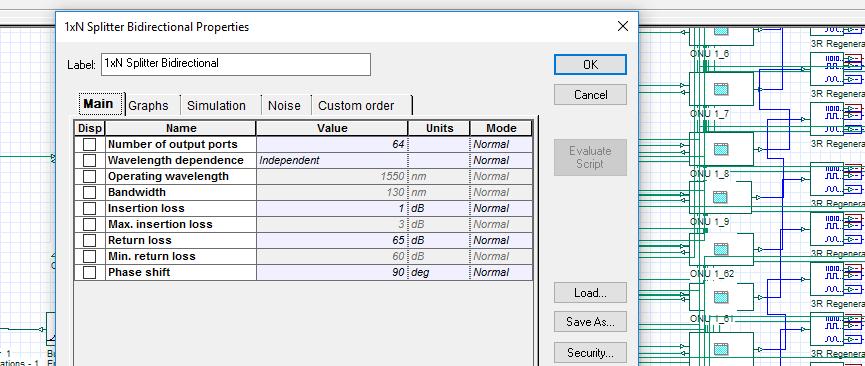Tick Disp checkbox for Return loss
The height and width of the screenshot is (366, 865).
pyautogui.click(x=89, y=241)
